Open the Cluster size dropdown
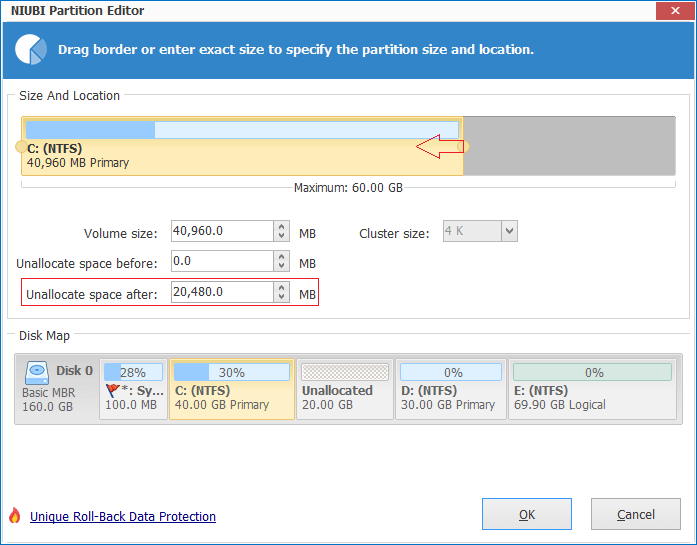Screen dimensions: 697x545 [508, 232]
